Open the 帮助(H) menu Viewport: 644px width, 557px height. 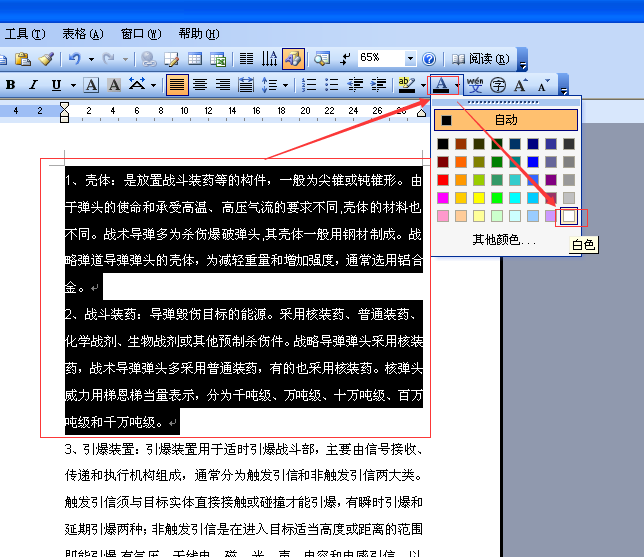[x=199, y=34]
